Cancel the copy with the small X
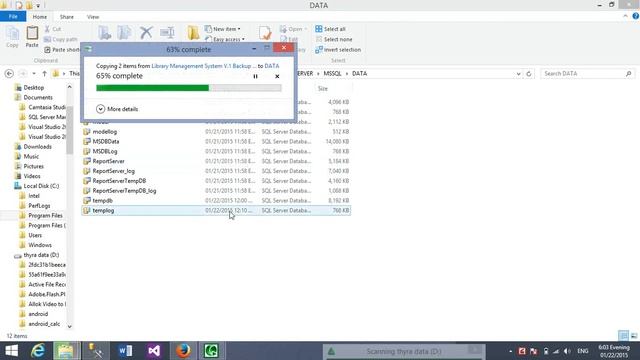Image resolution: width=640 pixels, height=360 pixels. [x=277, y=76]
